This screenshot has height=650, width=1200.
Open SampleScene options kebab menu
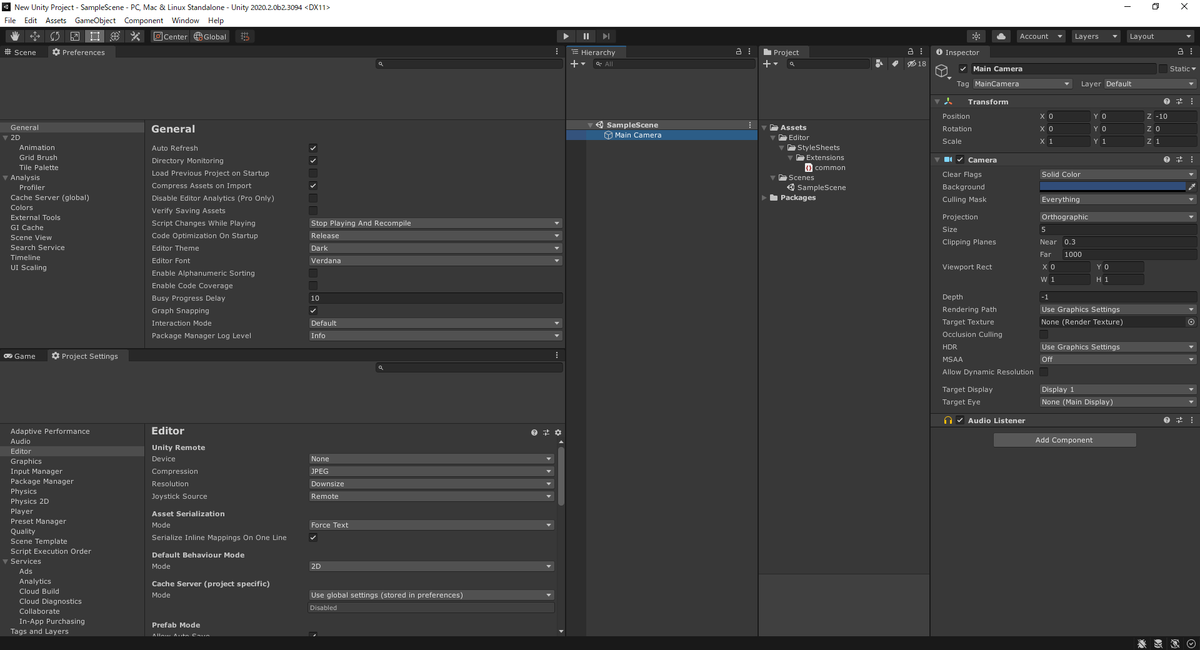coord(750,125)
